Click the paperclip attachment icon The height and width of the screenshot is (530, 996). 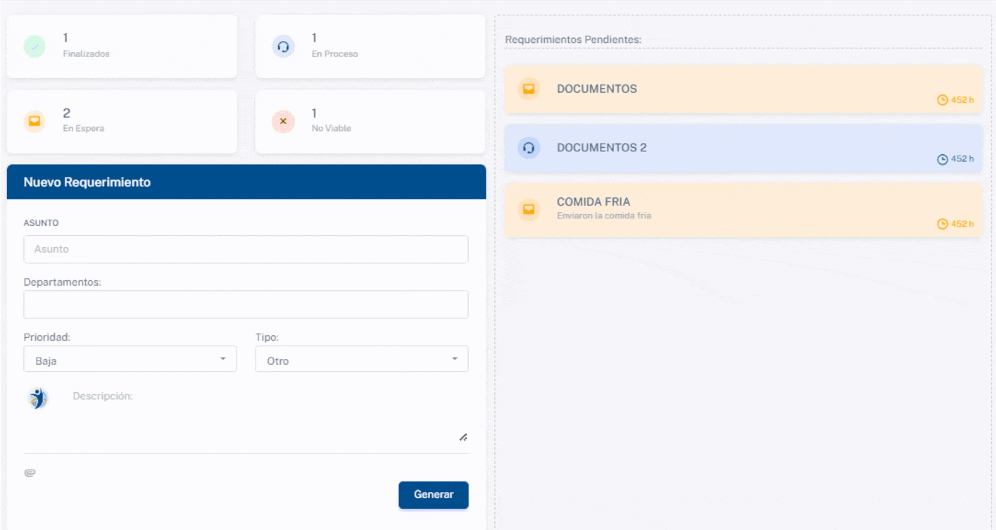[30, 472]
